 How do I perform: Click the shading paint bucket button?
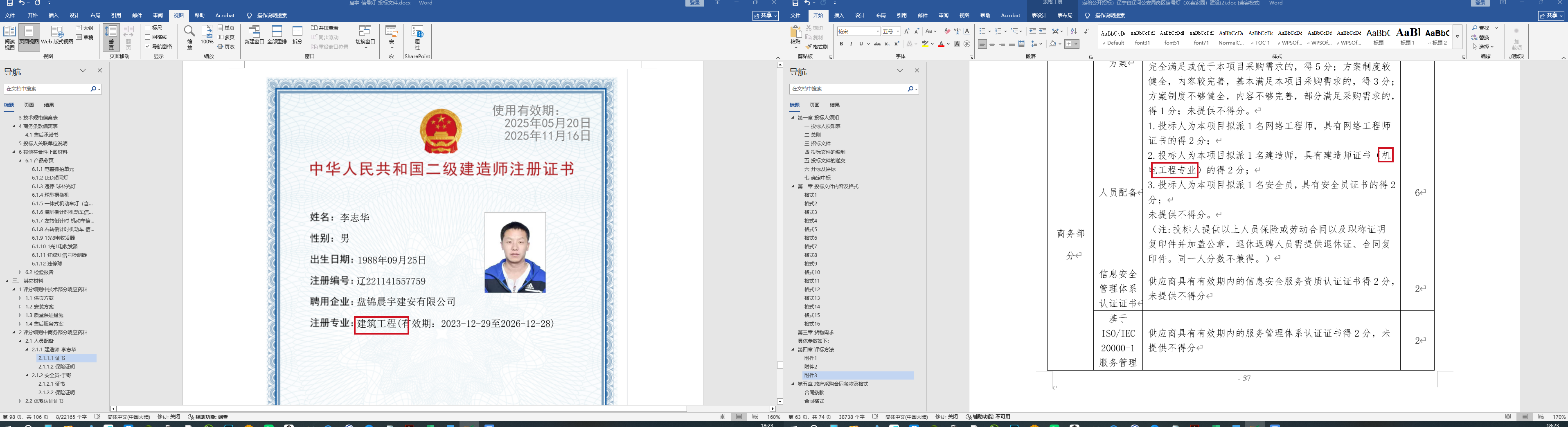coord(1052,44)
